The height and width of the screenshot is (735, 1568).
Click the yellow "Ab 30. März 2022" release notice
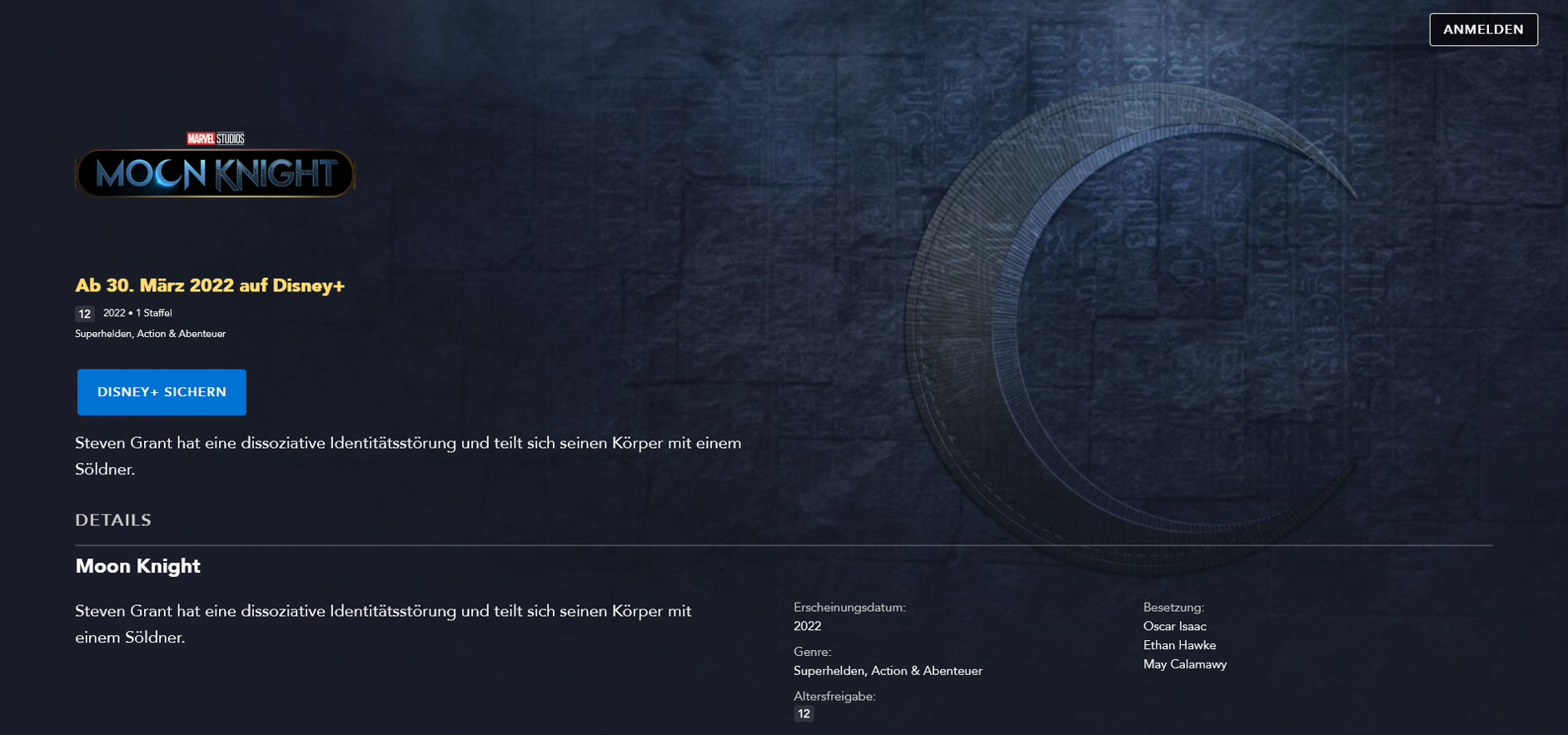(x=210, y=286)
